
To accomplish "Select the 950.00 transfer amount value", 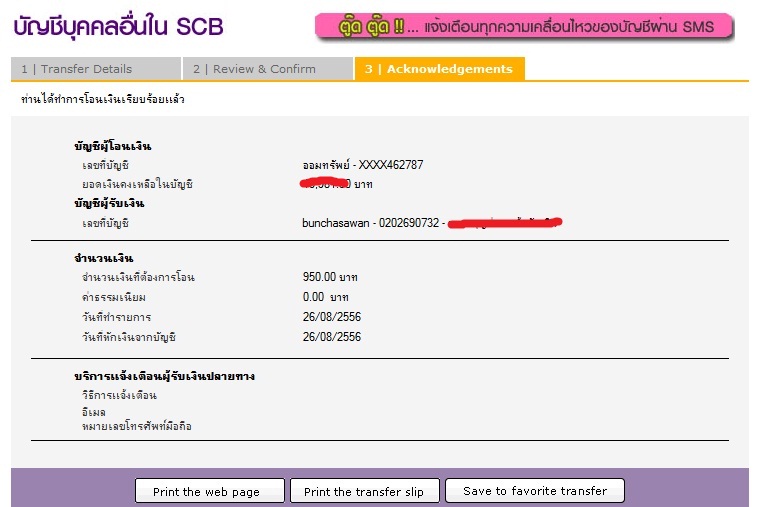I will pos(330,277).
